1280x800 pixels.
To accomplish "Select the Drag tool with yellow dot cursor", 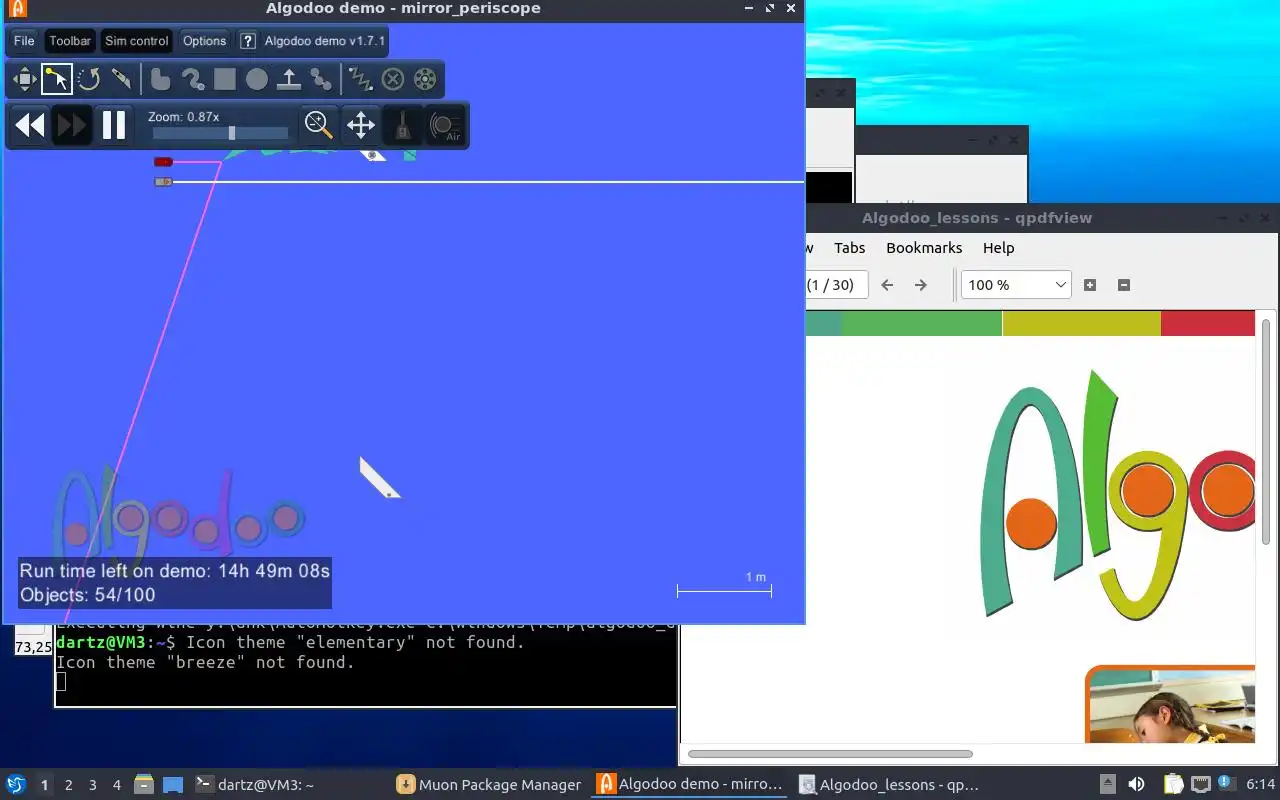I will pos(57,79).
